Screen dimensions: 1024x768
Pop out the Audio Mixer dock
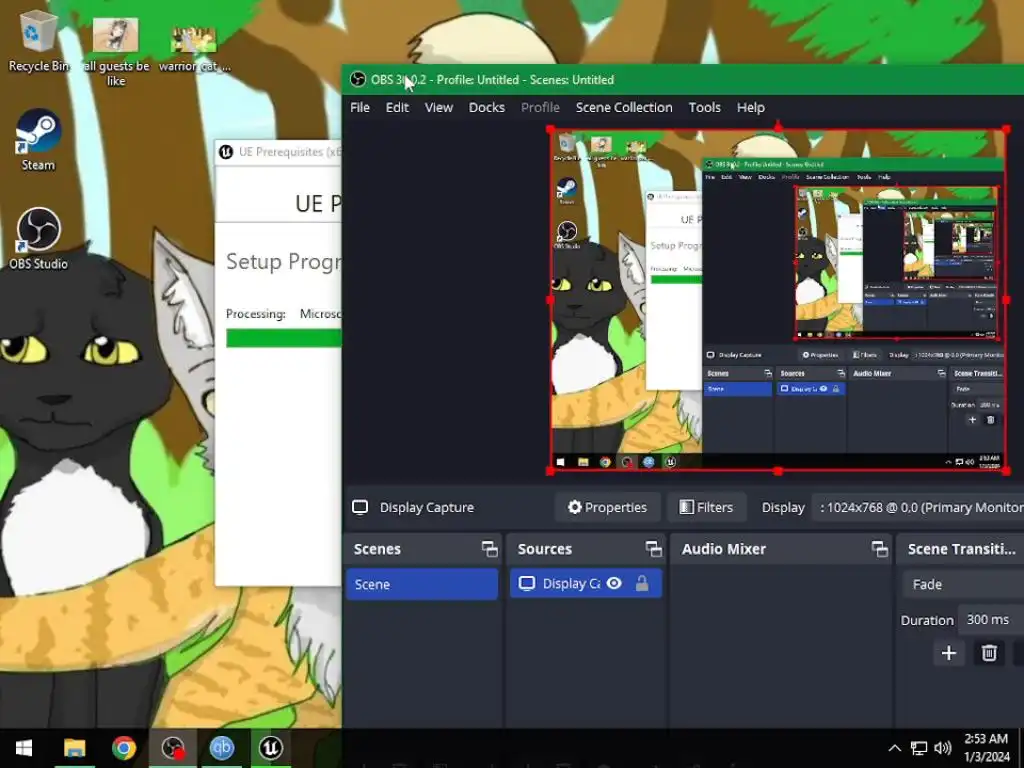880,549
